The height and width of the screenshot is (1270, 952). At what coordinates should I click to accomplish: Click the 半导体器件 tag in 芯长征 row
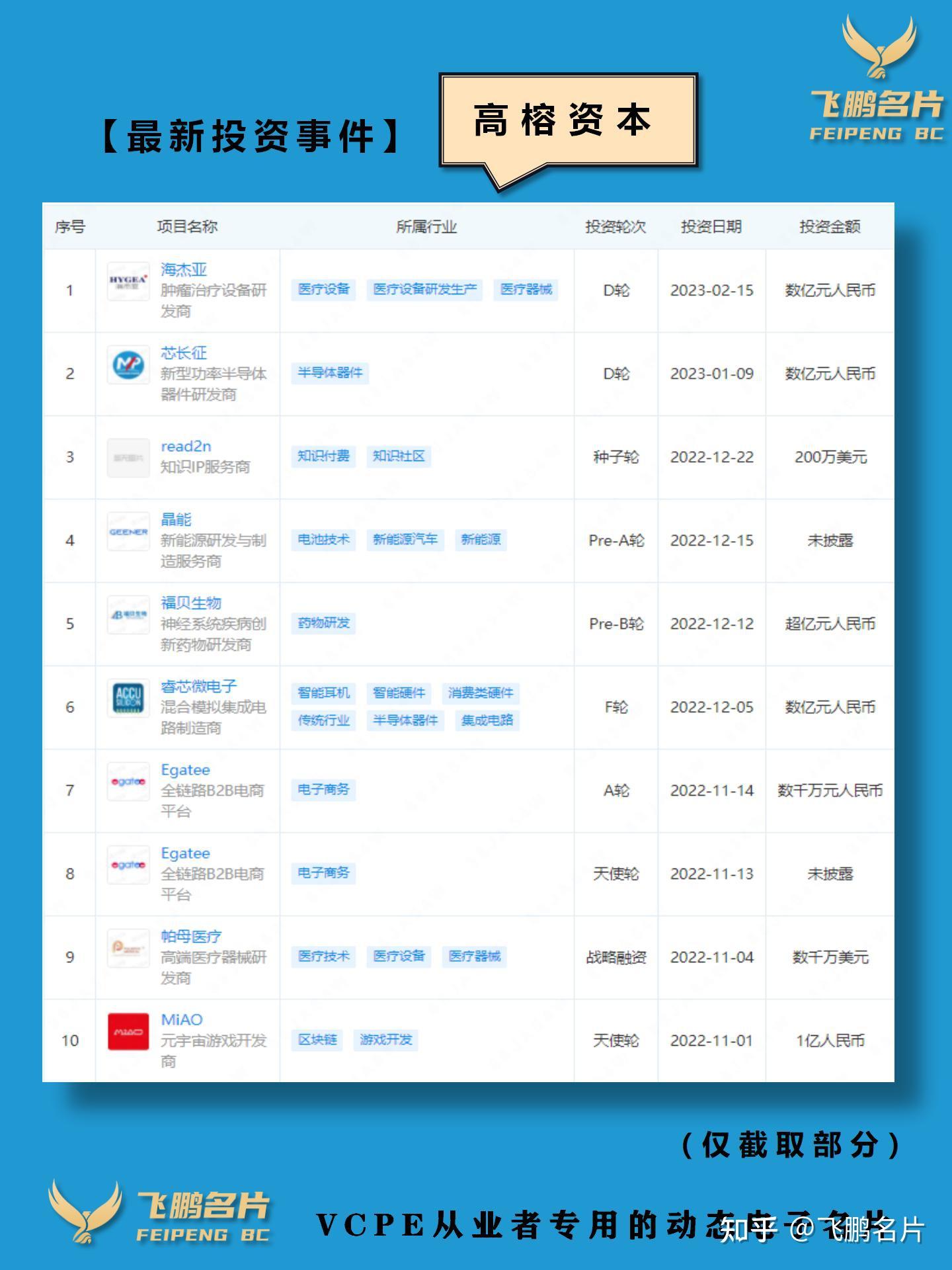click(330, 373)
